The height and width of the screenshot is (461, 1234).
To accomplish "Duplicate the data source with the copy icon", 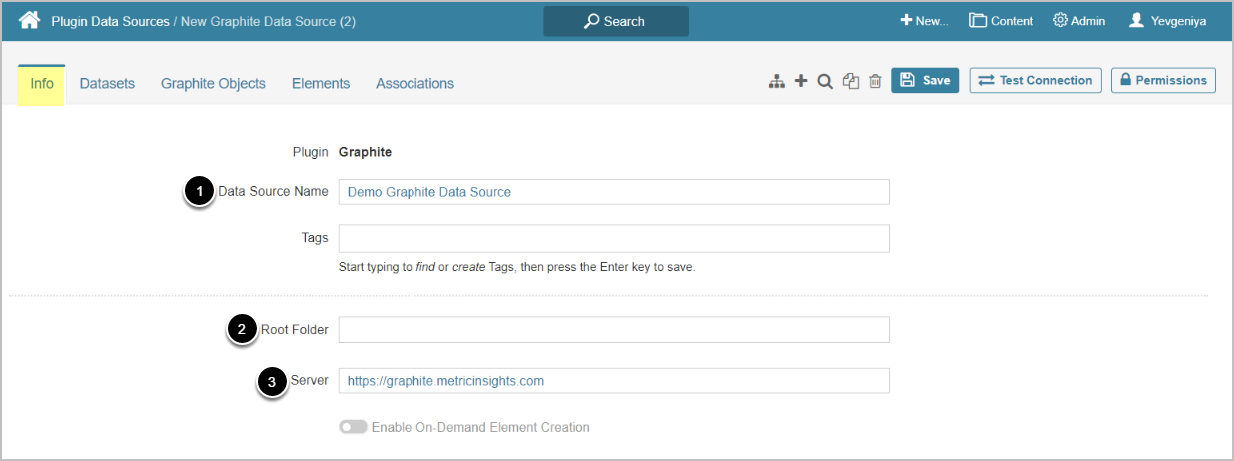I will pyautogui.click(x=851, y=82).
